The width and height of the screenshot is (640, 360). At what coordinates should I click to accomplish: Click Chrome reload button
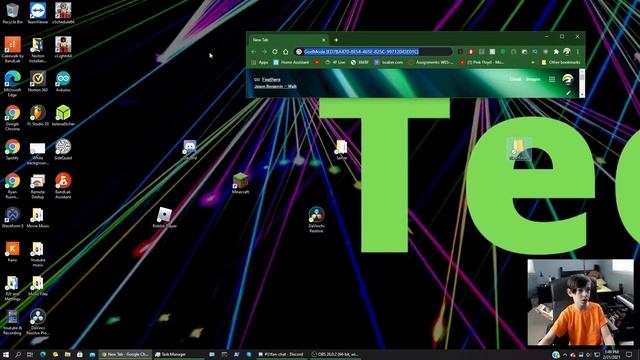(x=275, y=52)
